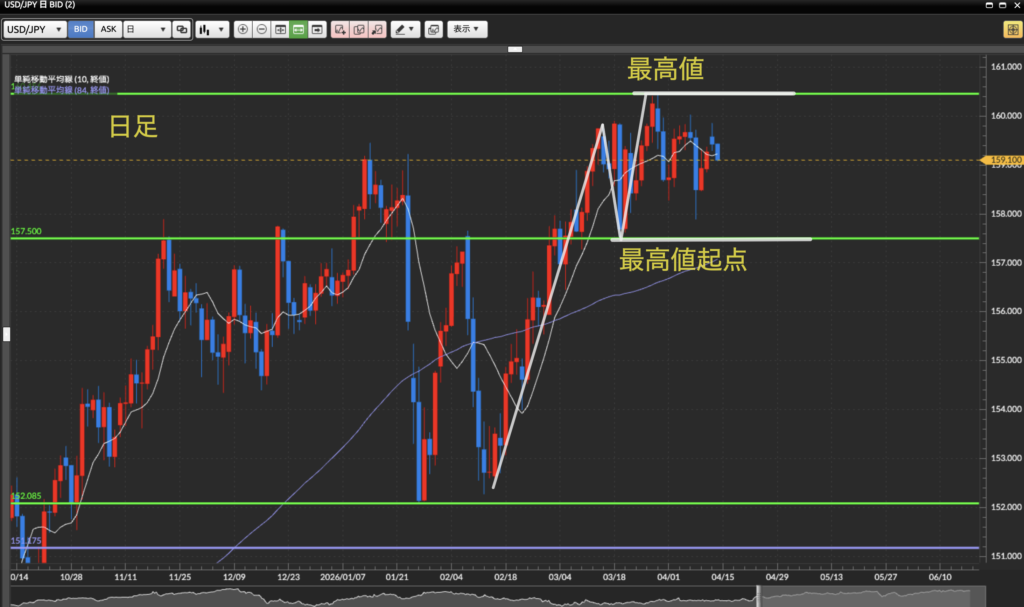Click the scroll-to-latest arrow icon
The image size is (1024, 607).
(x=317, y=29)
